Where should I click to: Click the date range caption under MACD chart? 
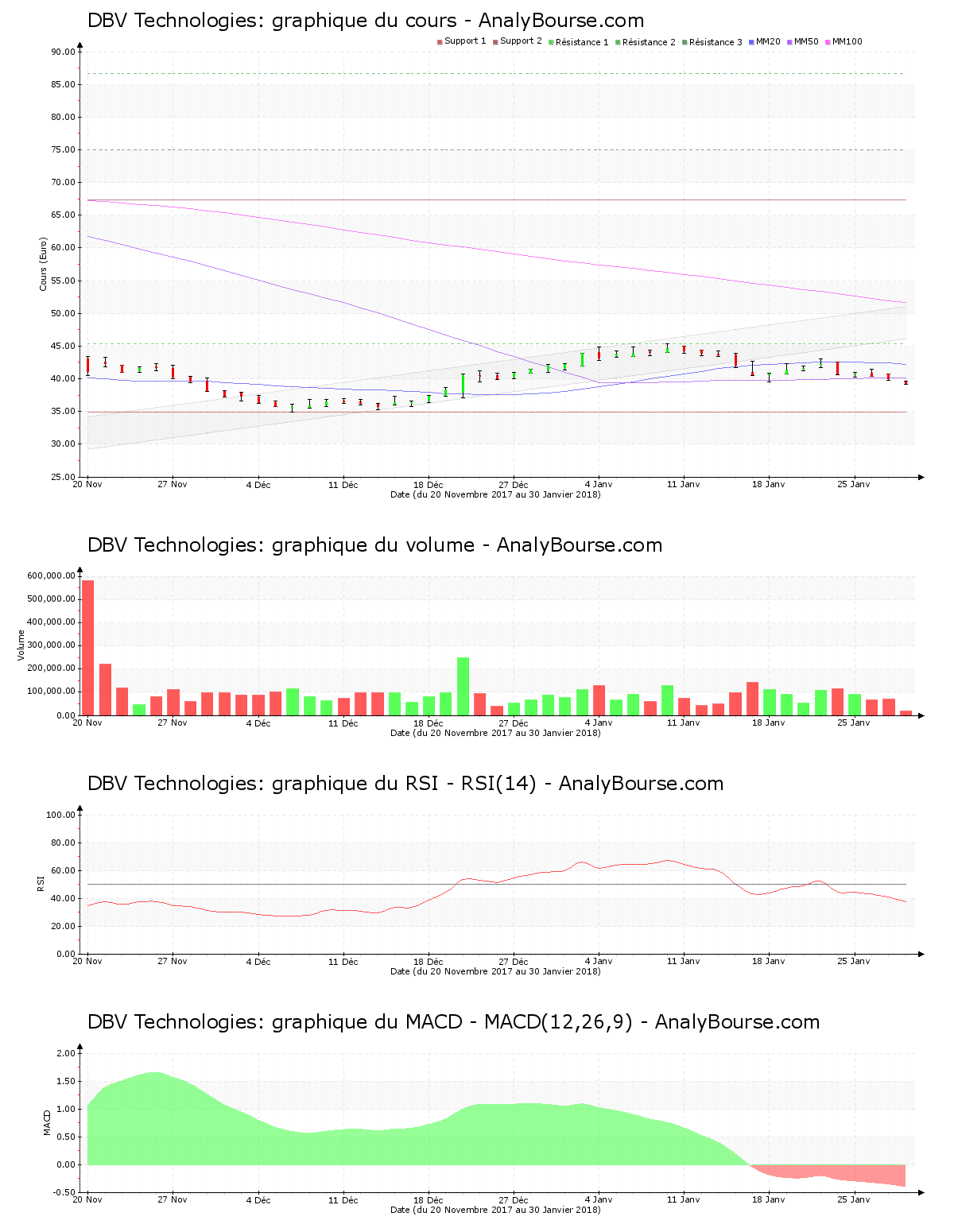495,1210
